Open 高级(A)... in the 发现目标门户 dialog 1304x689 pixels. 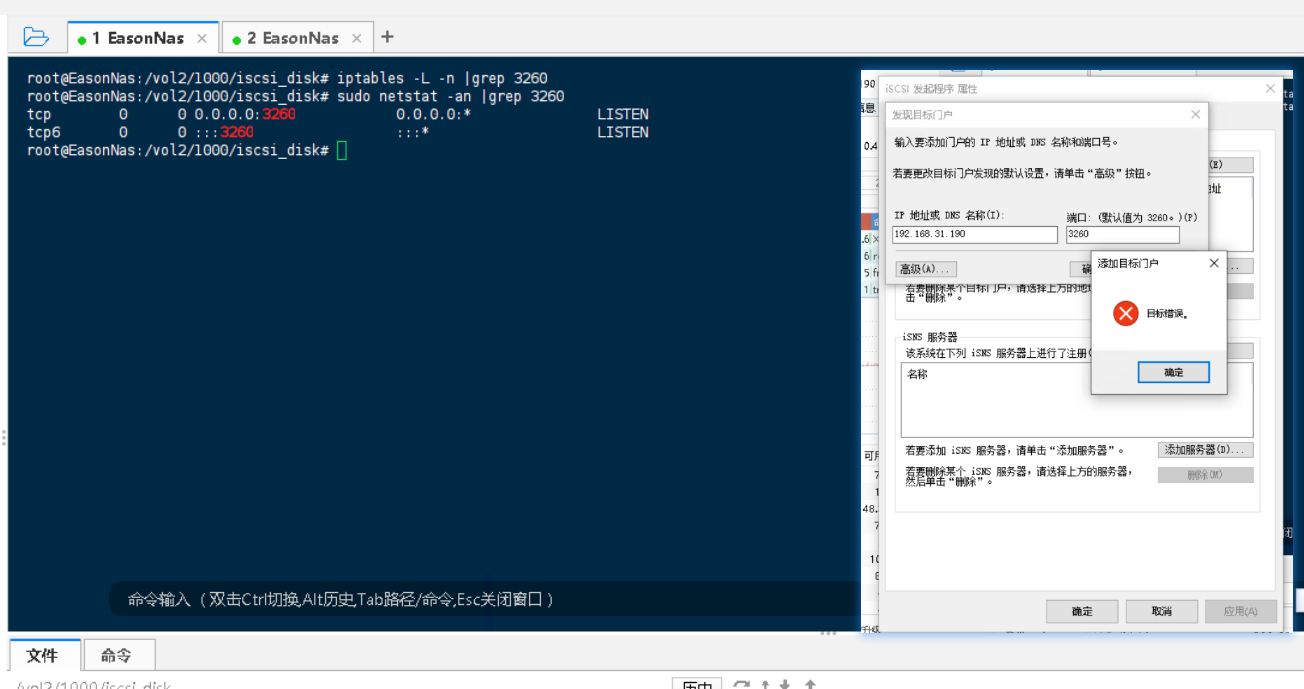tap(926, 269)
